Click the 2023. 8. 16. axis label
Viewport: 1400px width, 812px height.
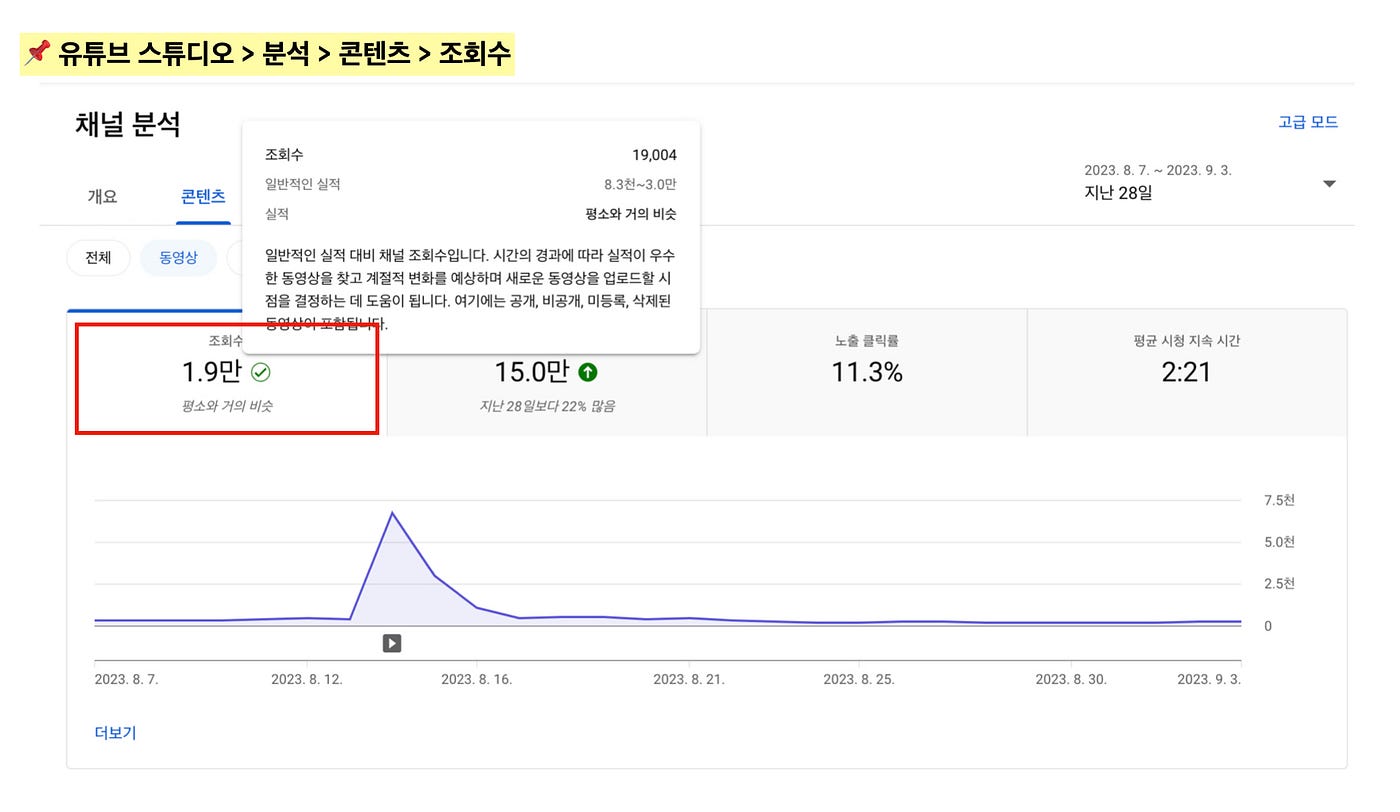point(477,679)
